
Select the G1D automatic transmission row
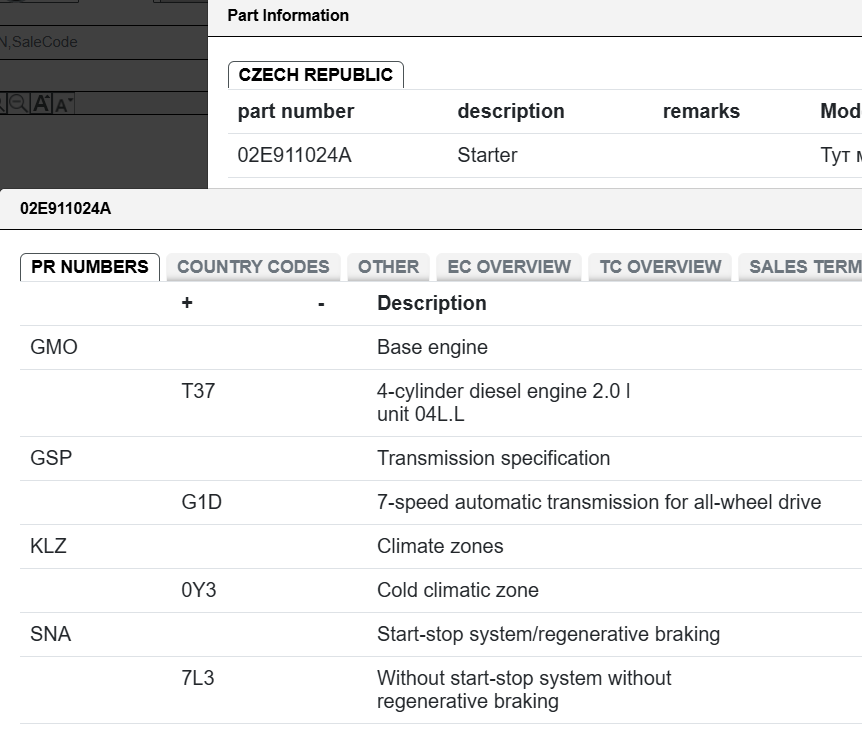click(x=441, y=502)
